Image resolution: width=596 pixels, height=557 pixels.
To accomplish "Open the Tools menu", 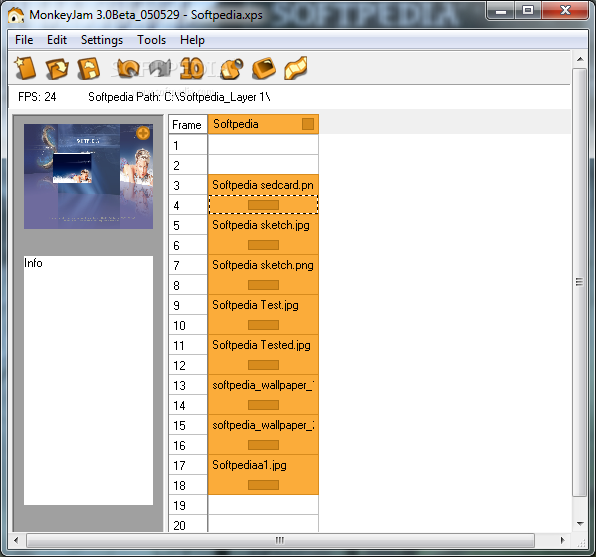I will (x=152, y=40).
